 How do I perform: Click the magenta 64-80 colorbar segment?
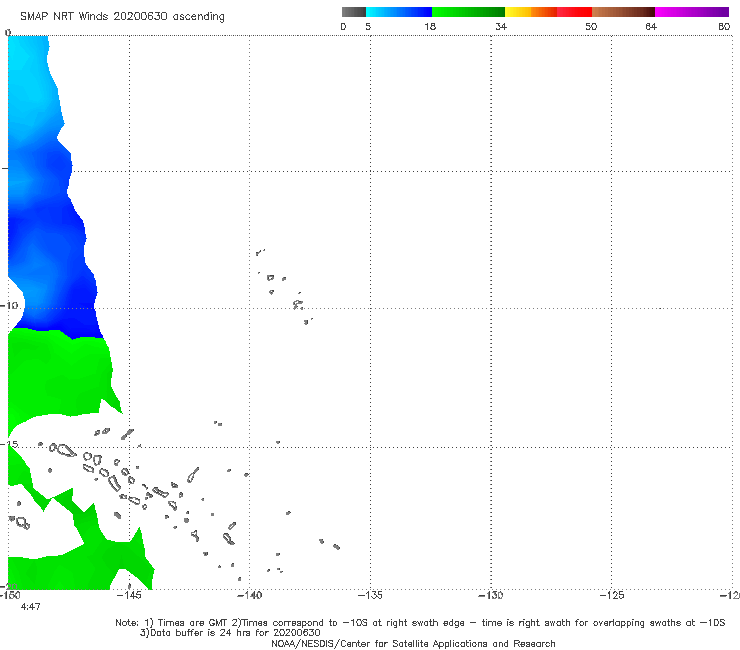pyautogui.click(x=692, y=12)
